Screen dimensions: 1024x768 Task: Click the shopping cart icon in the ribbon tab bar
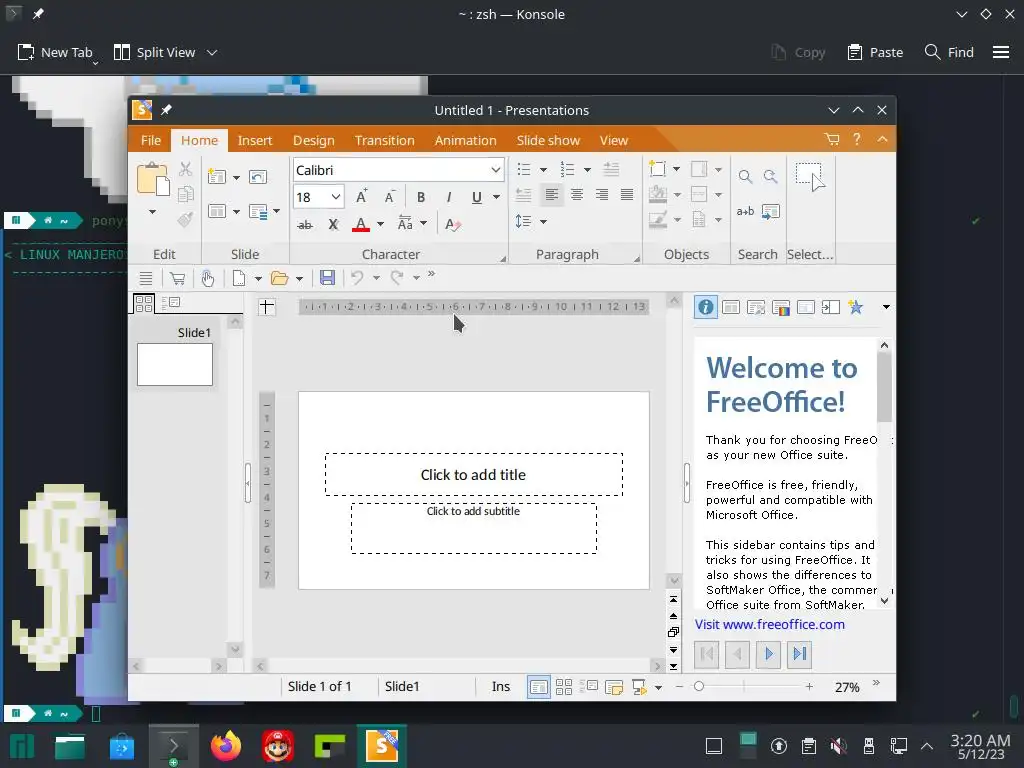831,139
